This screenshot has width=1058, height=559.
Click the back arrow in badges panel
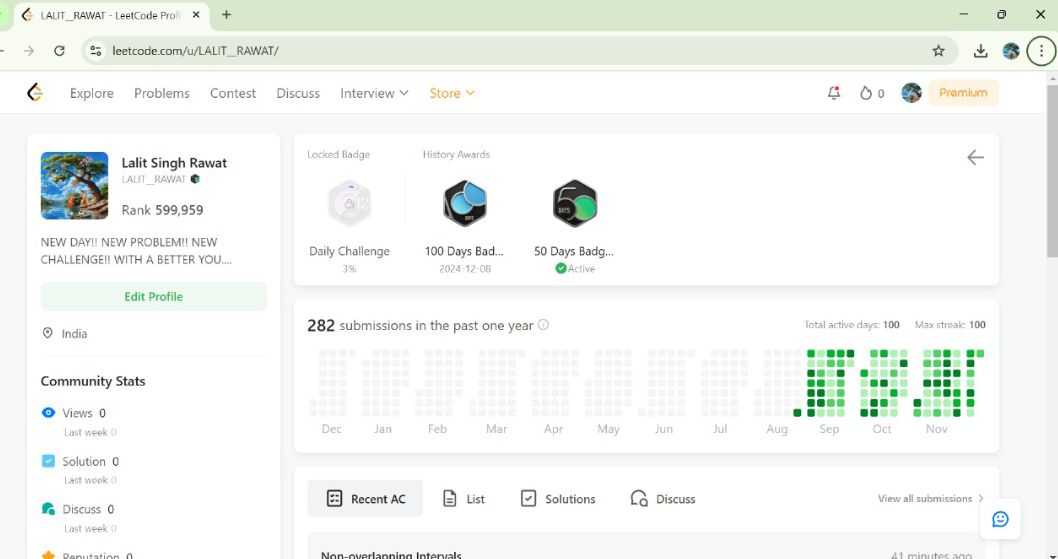click(x=975, y=157)
